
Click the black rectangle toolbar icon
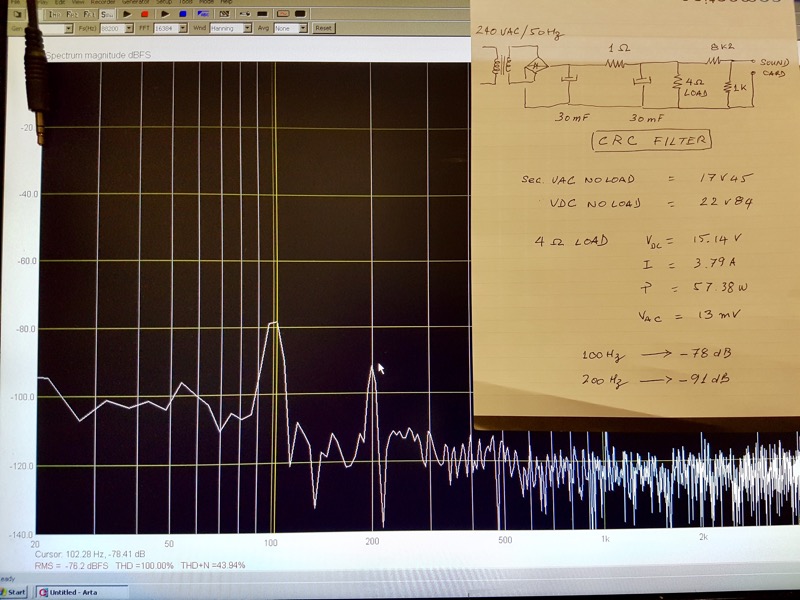[x=262, y=14]
